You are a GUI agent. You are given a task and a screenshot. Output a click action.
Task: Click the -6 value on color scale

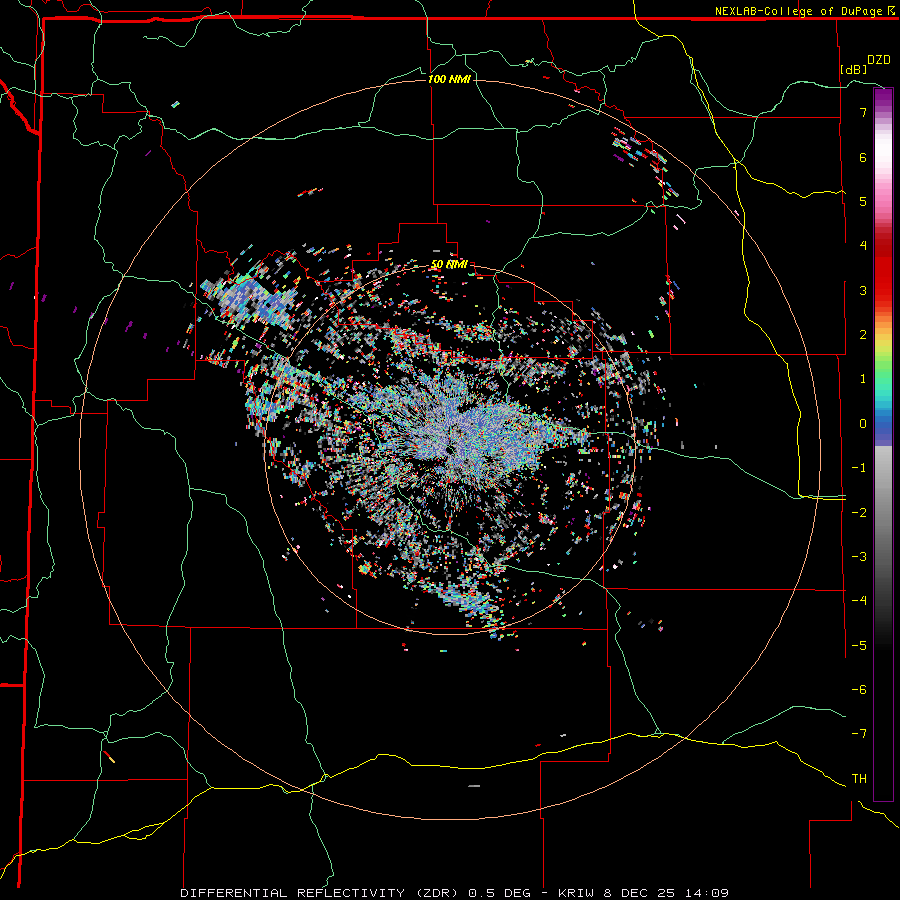pyautogui.click(x=859, y=690)
